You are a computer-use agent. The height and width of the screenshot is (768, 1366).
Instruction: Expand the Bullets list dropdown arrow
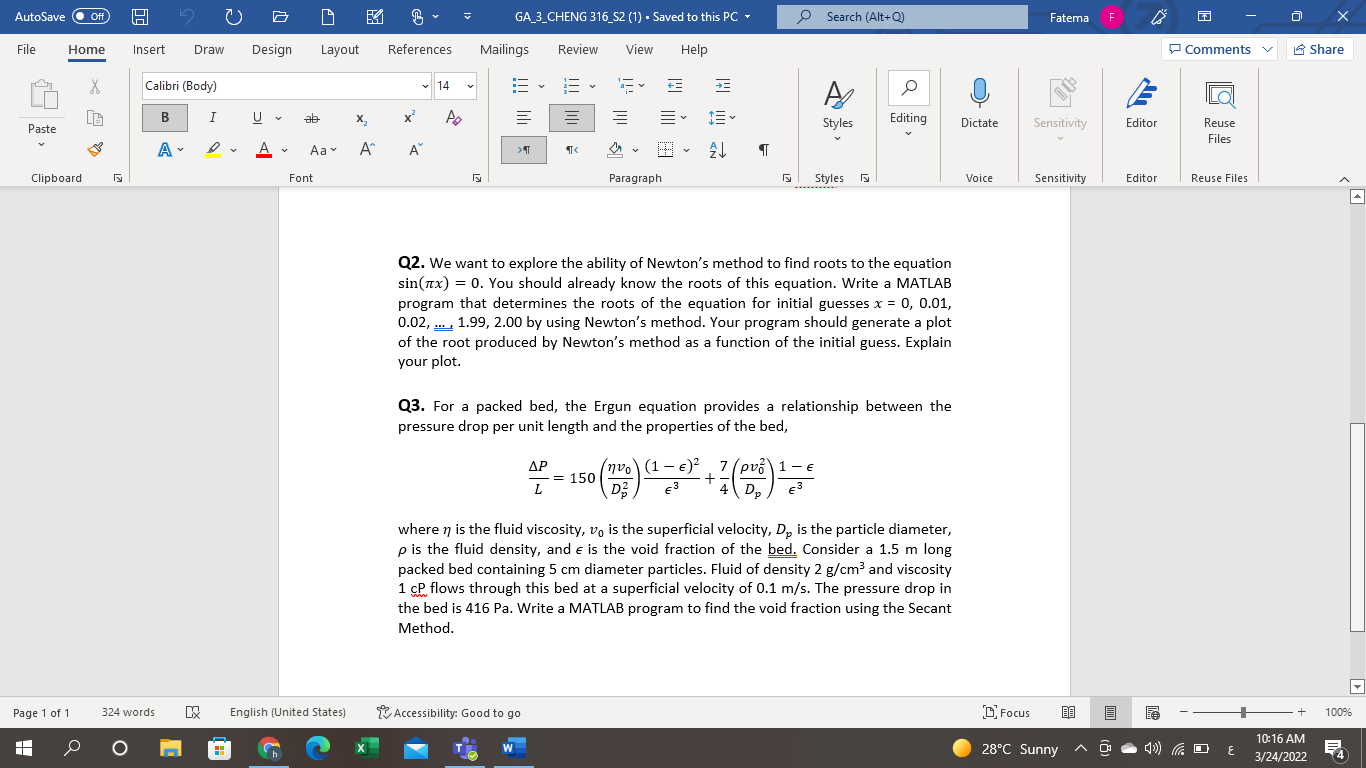point(542,87)
